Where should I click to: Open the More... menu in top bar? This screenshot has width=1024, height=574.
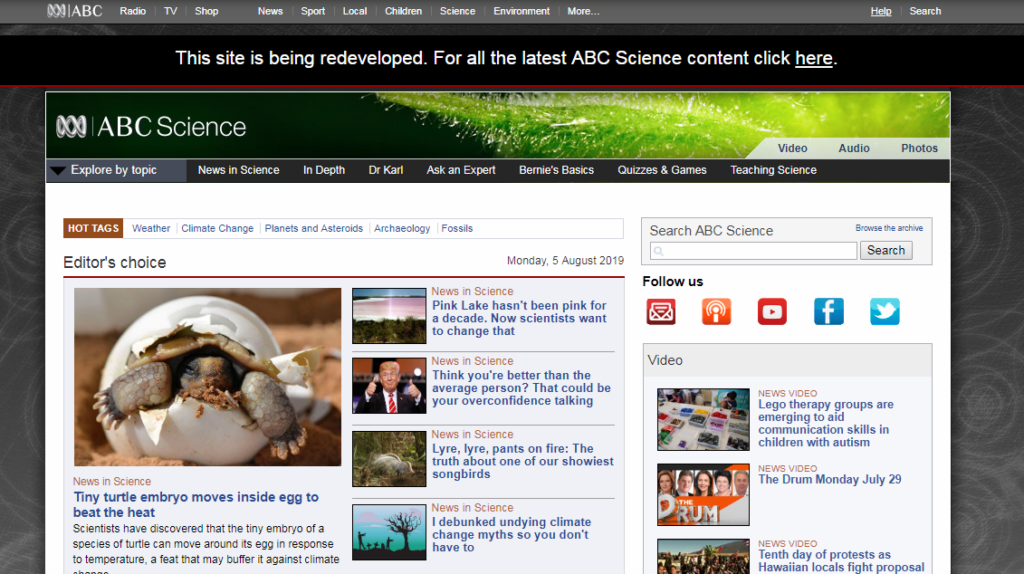point(583,11)
